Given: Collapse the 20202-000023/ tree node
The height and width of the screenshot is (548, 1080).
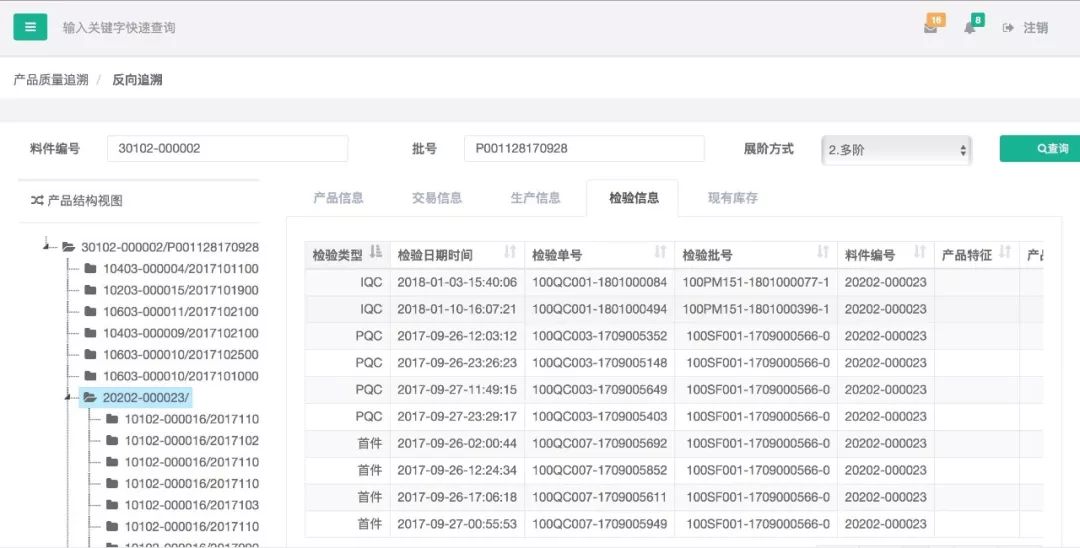Looking at the screenshot, I should click(69, 397).
